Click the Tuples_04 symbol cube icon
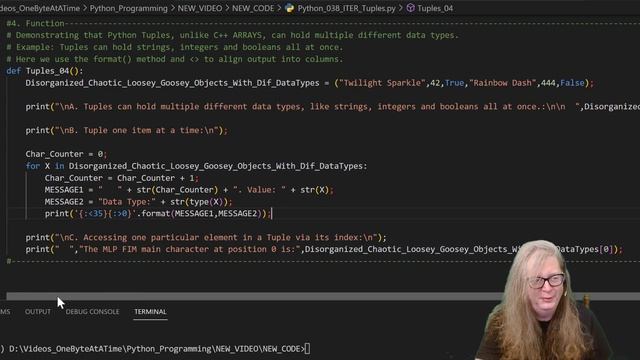This screenshot has height=360, width=640. pos(411,8)
